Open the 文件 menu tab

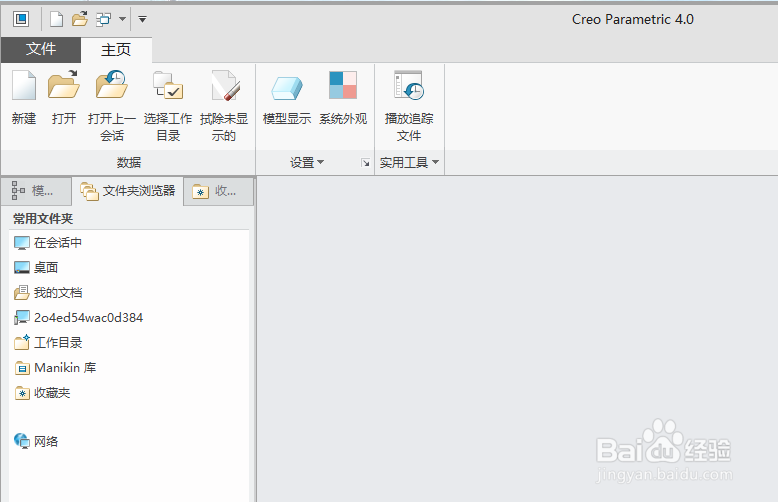41,49
